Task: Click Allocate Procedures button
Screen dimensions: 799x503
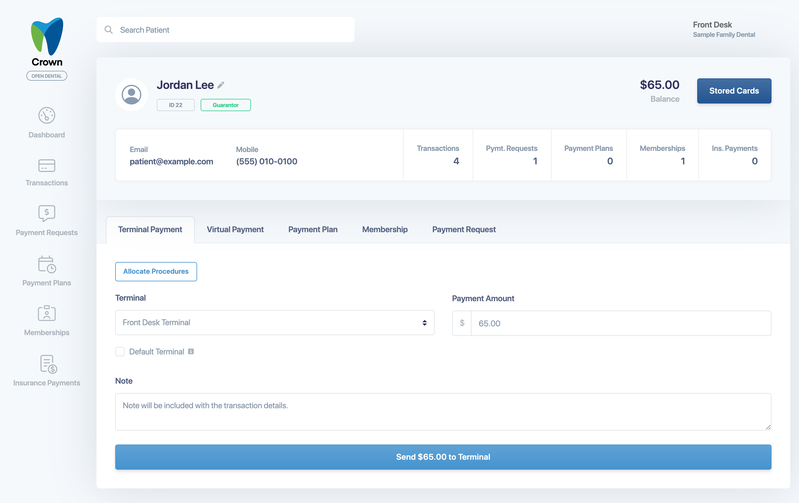Action: (x=156, y=272)
